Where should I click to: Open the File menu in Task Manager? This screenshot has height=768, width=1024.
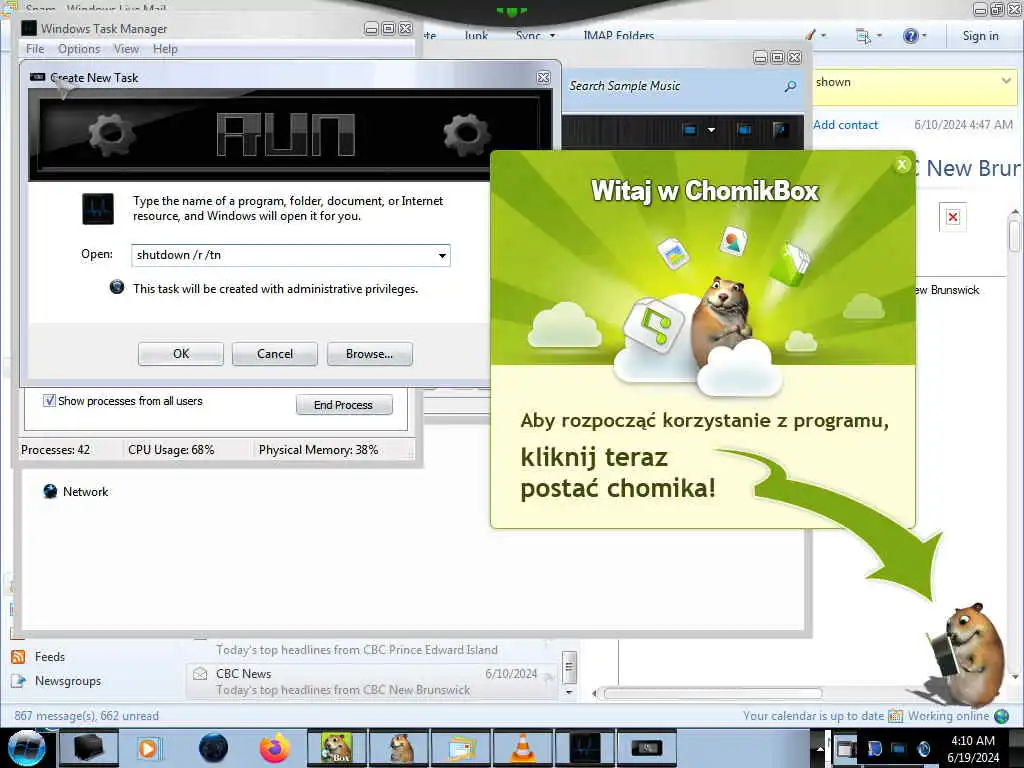35,49
